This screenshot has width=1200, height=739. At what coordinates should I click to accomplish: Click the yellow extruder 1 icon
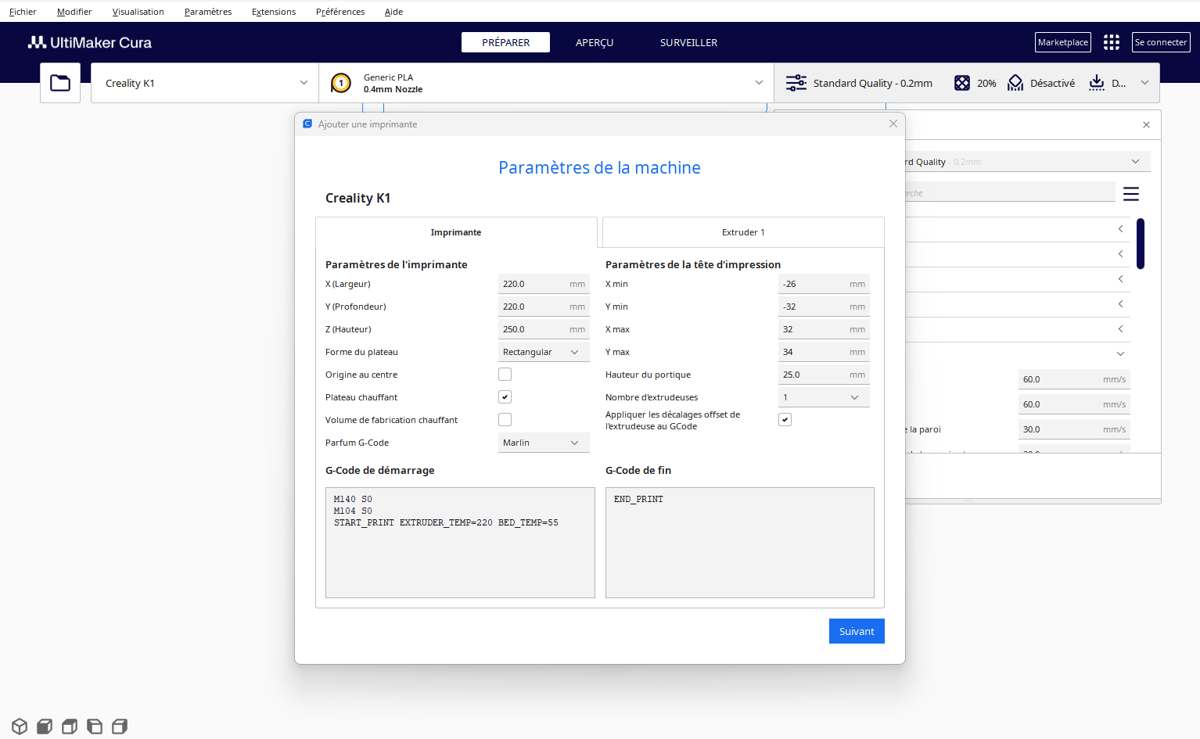coord(341,83)
